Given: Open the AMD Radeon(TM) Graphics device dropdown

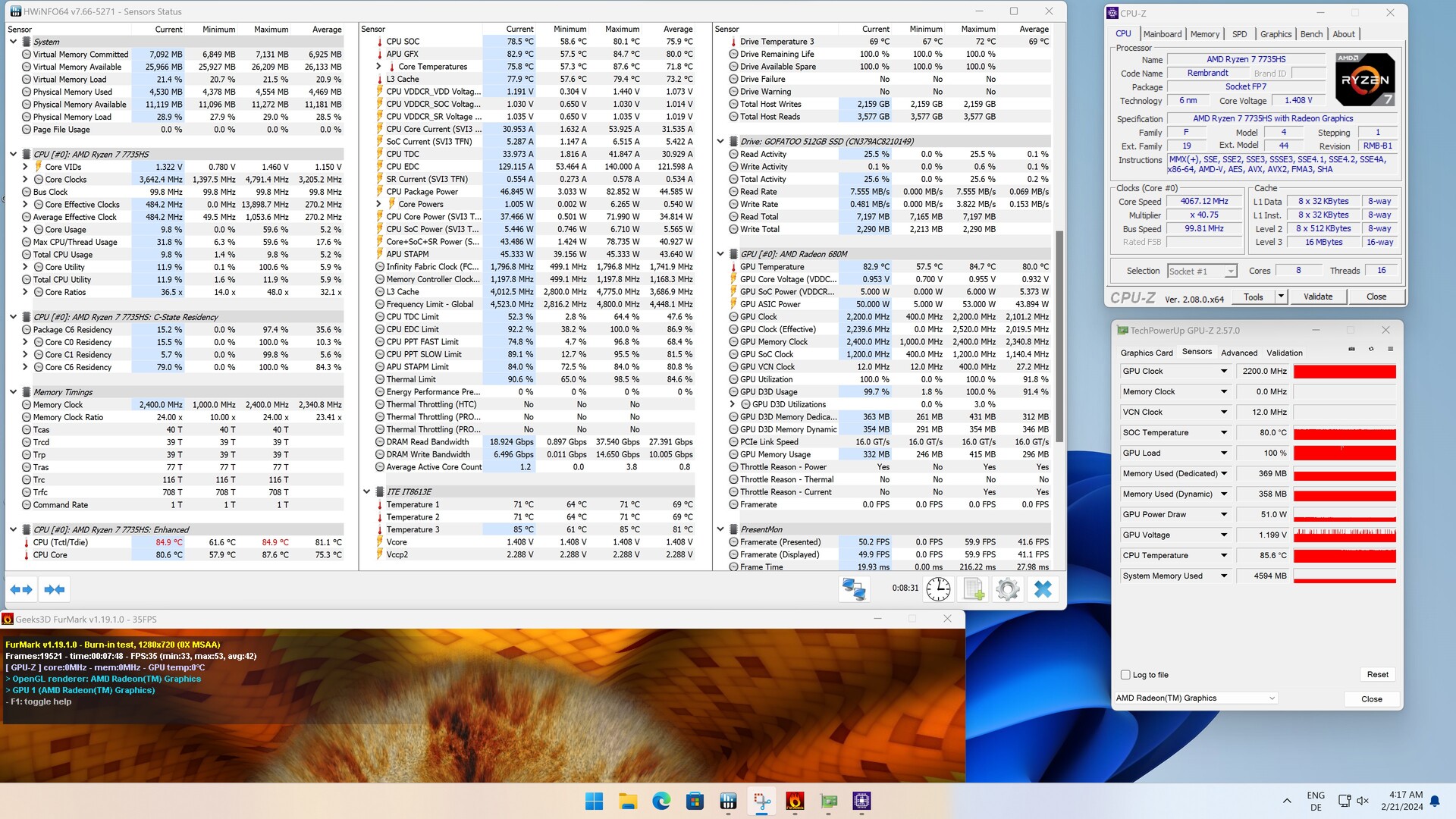Looking at the screenshot, I should [1272, 698].
